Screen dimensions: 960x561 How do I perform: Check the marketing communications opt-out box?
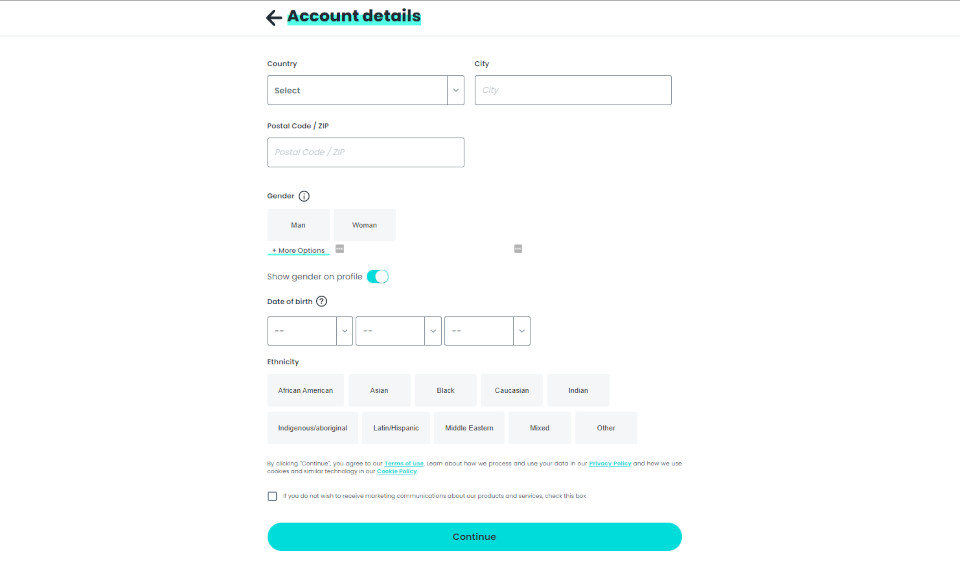coord(272,496)
